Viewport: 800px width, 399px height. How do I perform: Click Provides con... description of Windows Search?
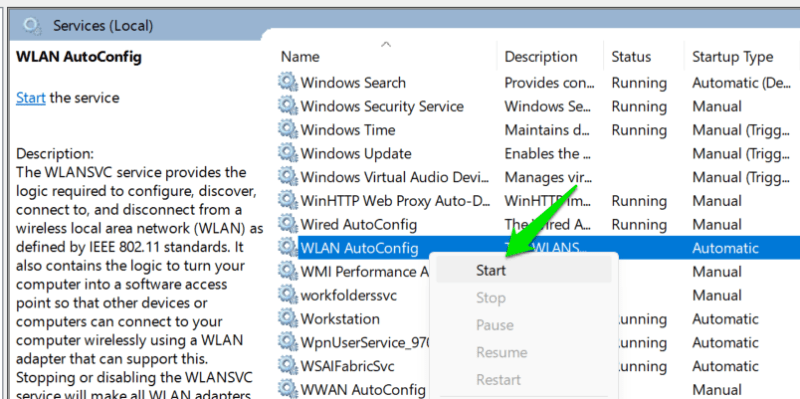pos(549,83)
